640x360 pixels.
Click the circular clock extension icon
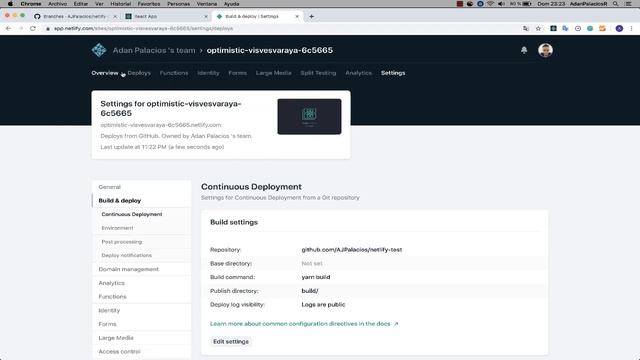tap(578, 28)
